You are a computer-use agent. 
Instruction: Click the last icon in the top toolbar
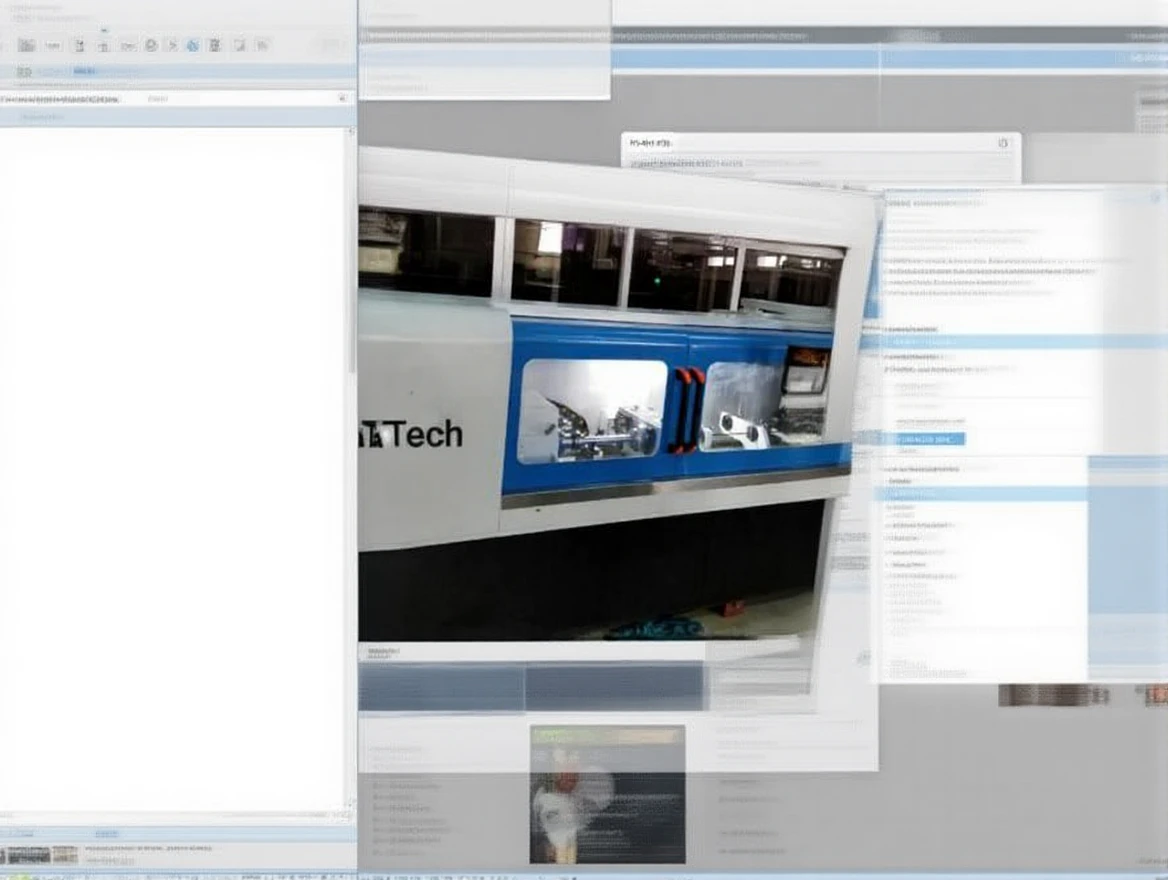pyautogui.click(x=262, y=45)
